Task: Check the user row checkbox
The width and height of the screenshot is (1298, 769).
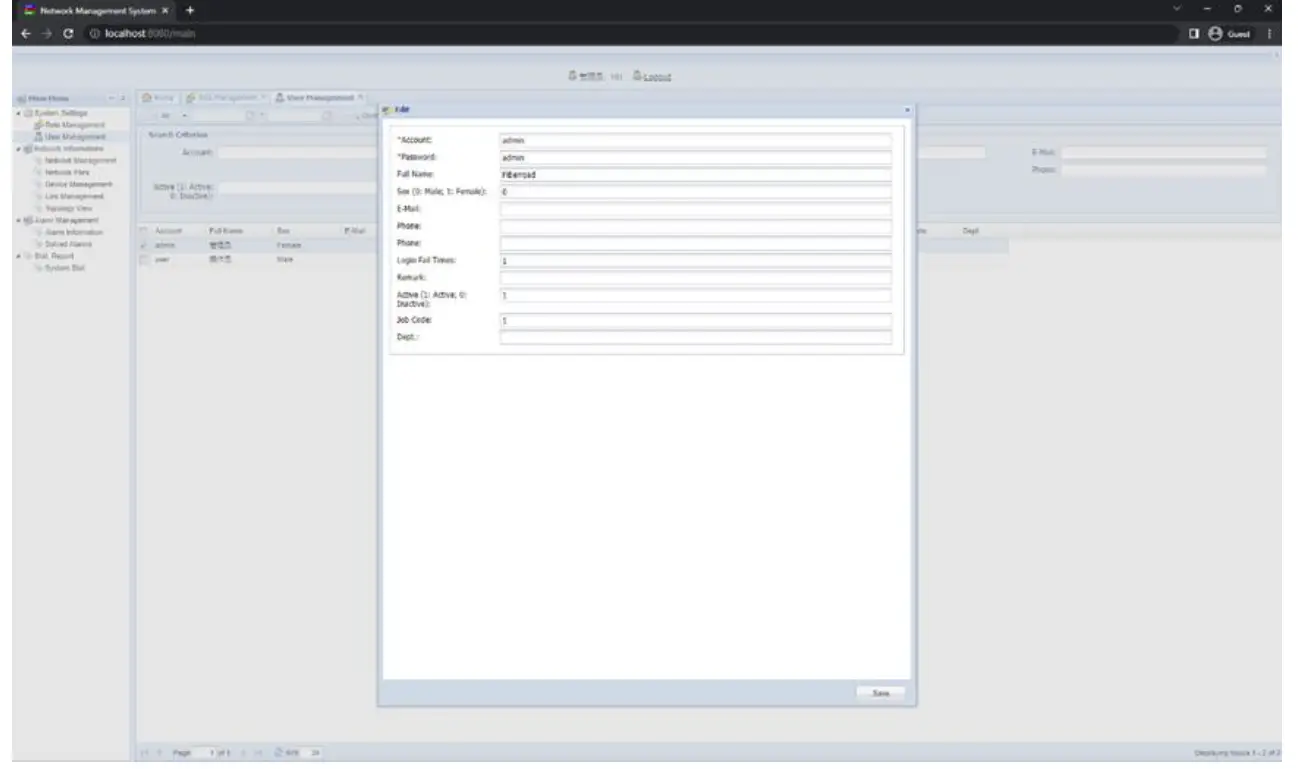Action: (142, 259)
